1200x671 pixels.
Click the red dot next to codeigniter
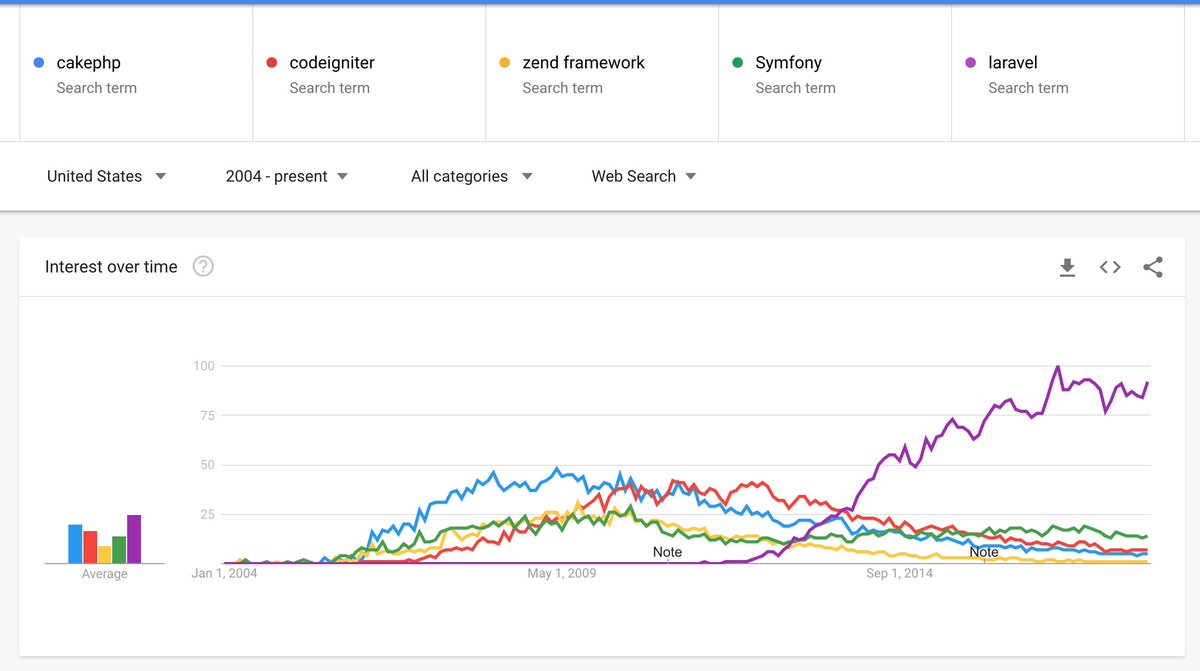click(x=271, y=63)
